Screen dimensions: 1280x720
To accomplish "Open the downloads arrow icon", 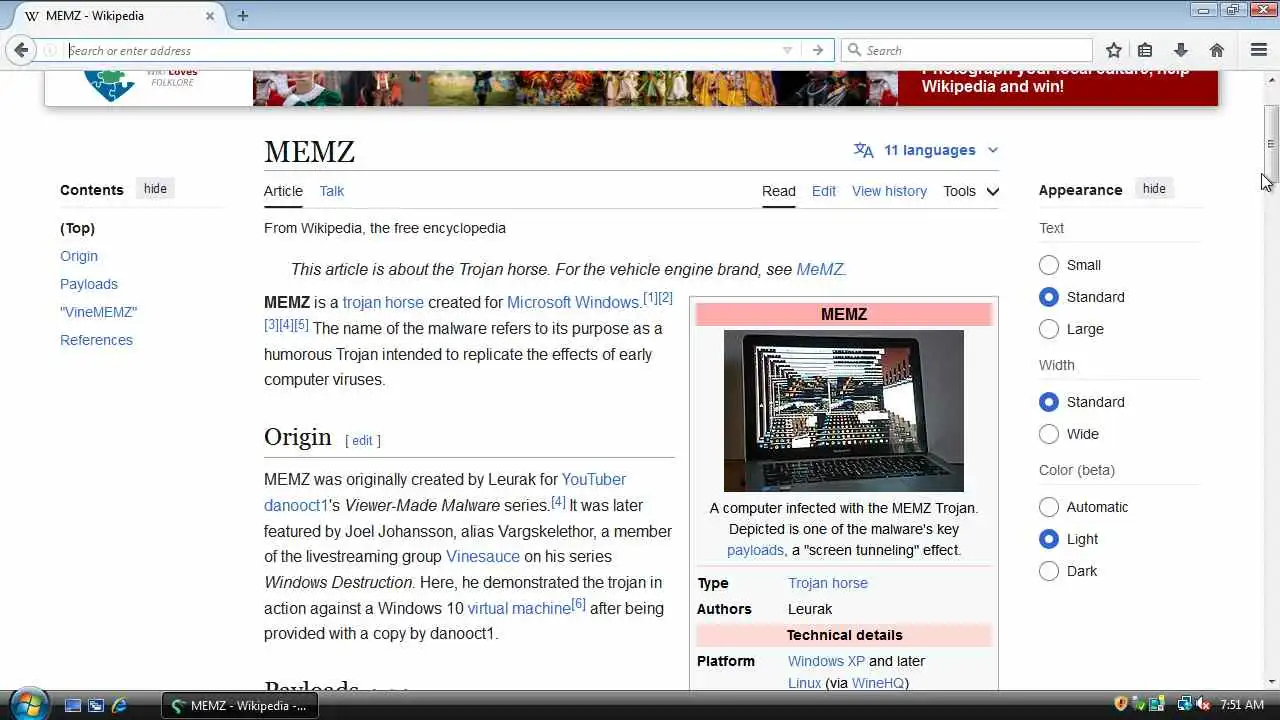I will pyautogui.click(x=1181, y=50).
